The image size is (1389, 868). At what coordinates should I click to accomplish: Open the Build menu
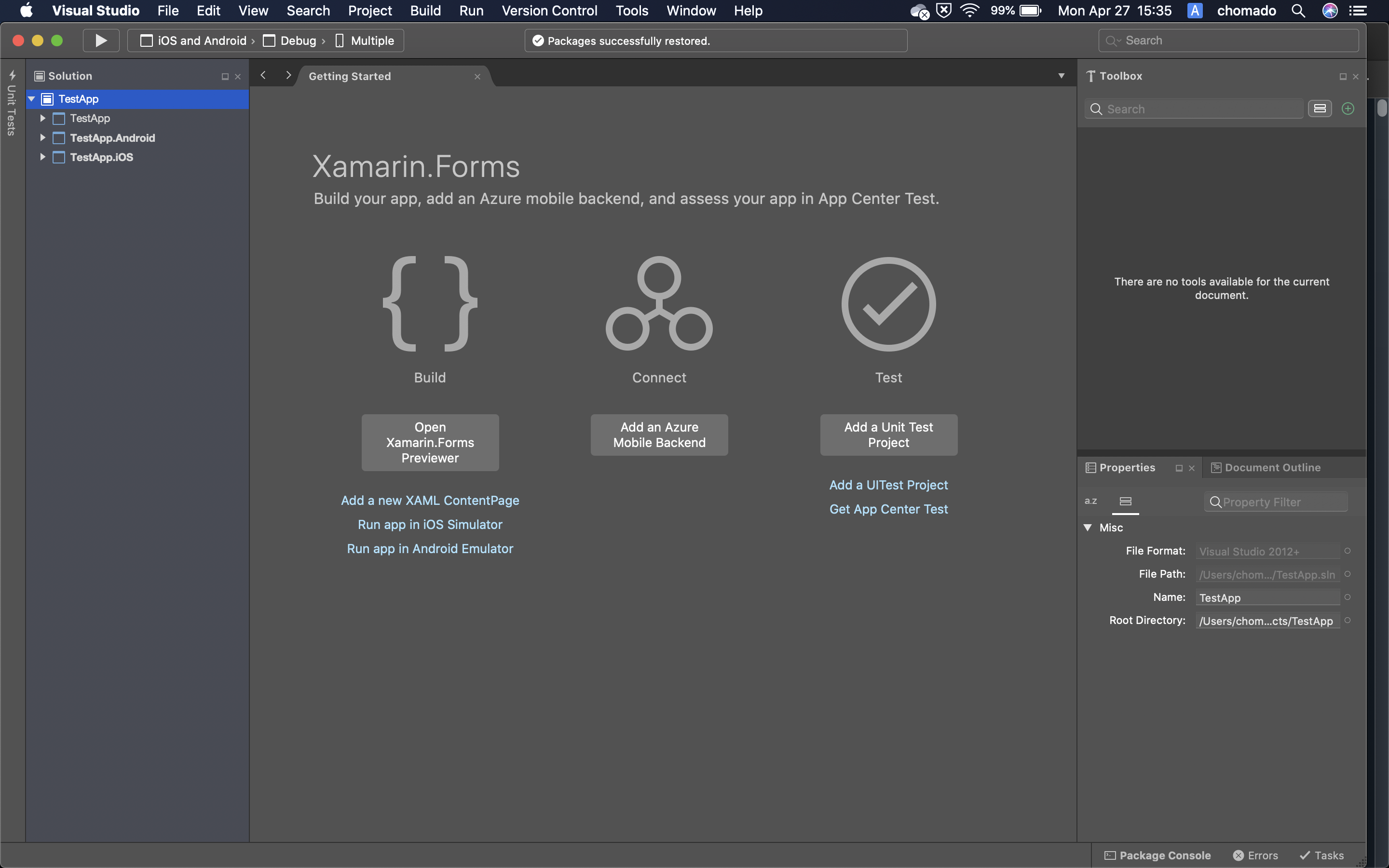click(425, 10)
